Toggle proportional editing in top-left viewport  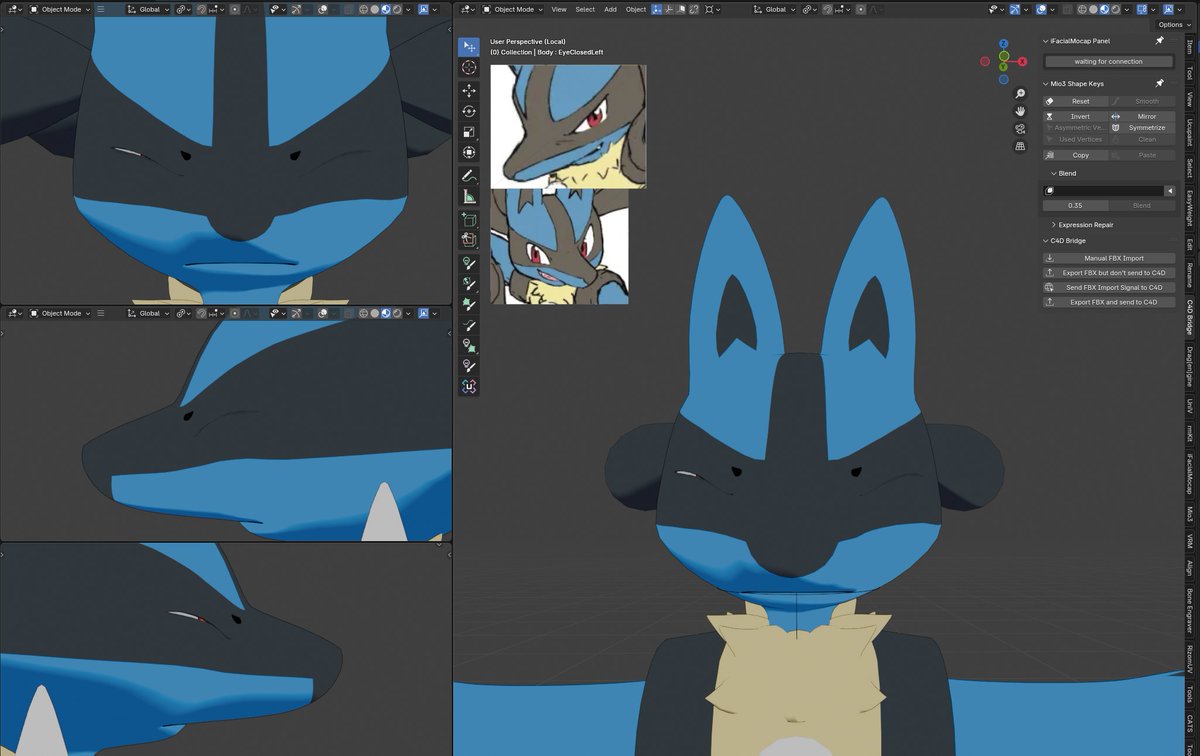click(x=235, y=8)
